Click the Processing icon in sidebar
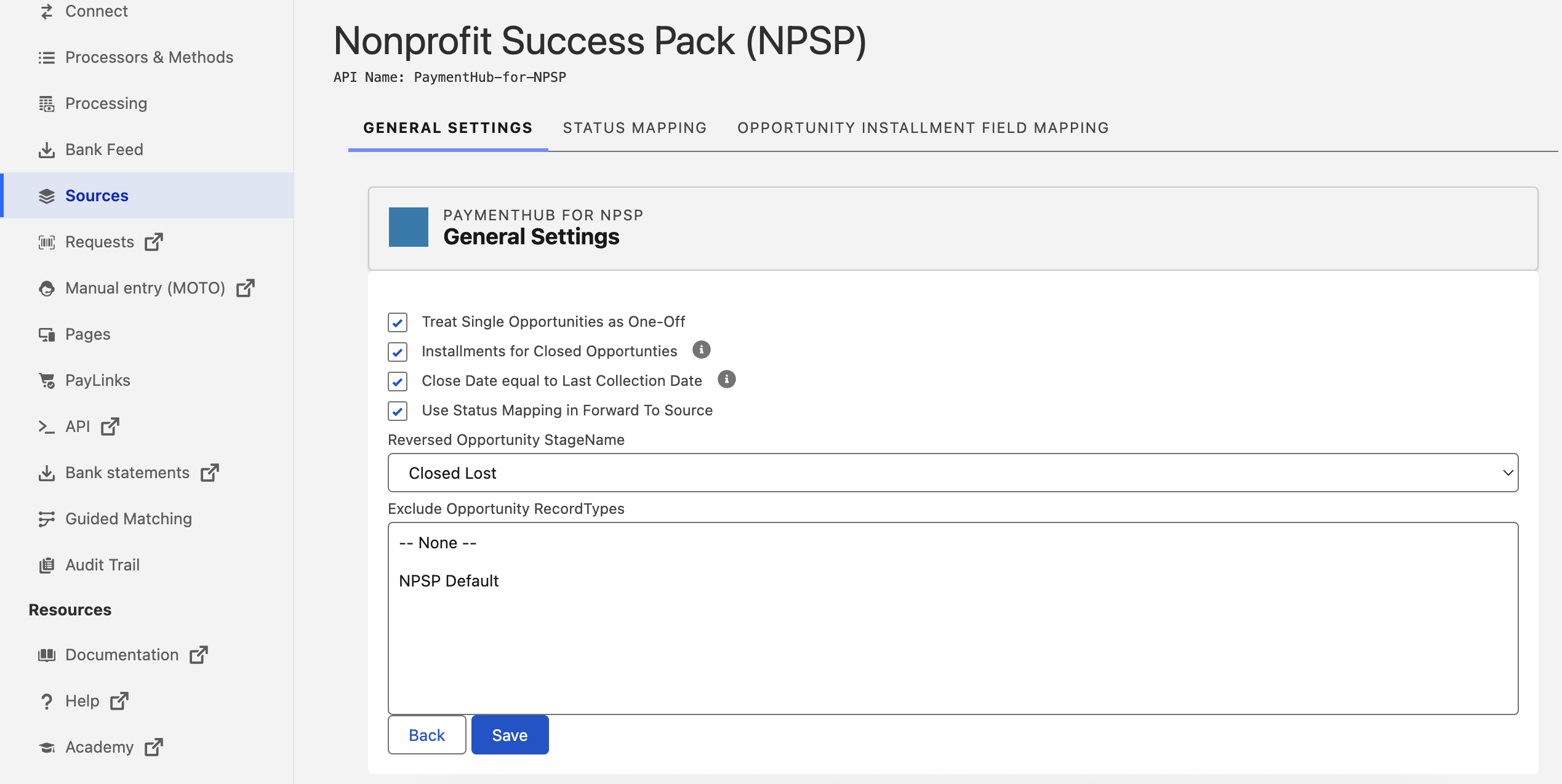 pos(47,103)
